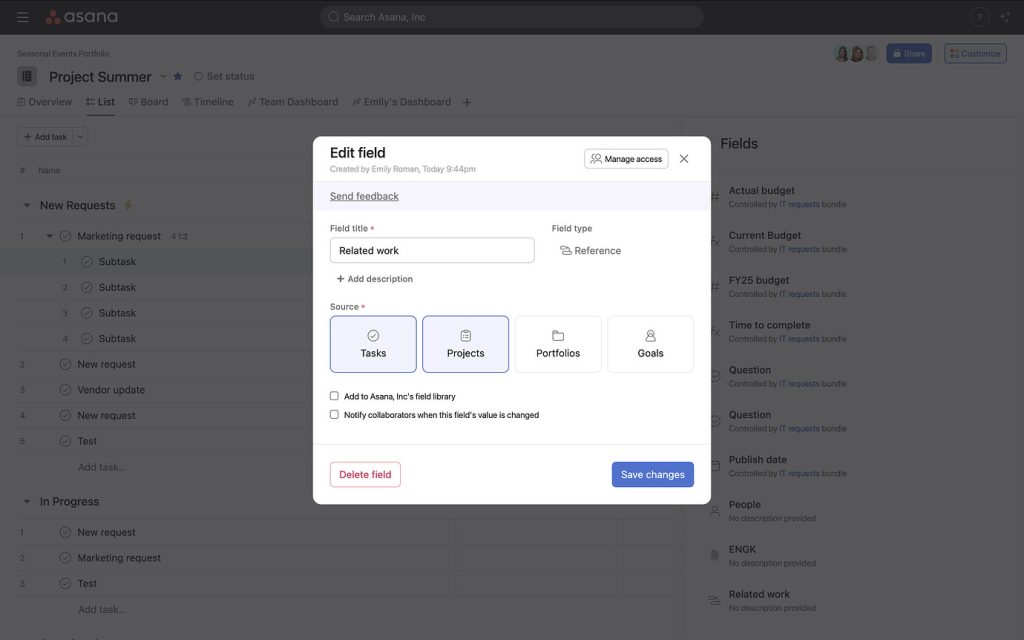The height and width of the screenshot is (640, 1024).
Task: Deselect the Projects source option
Action: (x=465, y=343)
